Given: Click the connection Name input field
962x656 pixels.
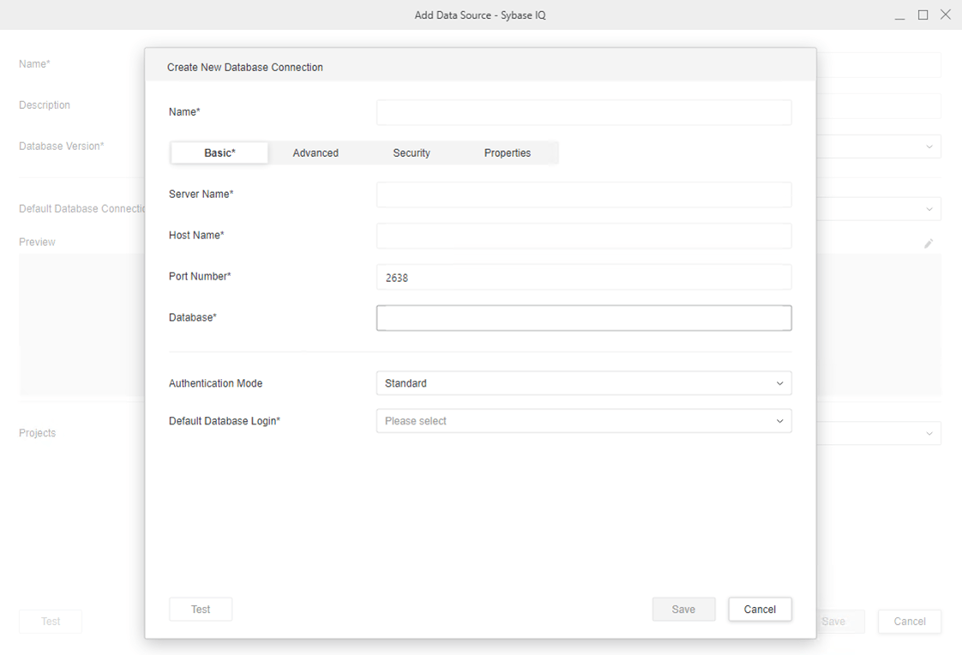Looking at the screenshot, I should 583,112.
